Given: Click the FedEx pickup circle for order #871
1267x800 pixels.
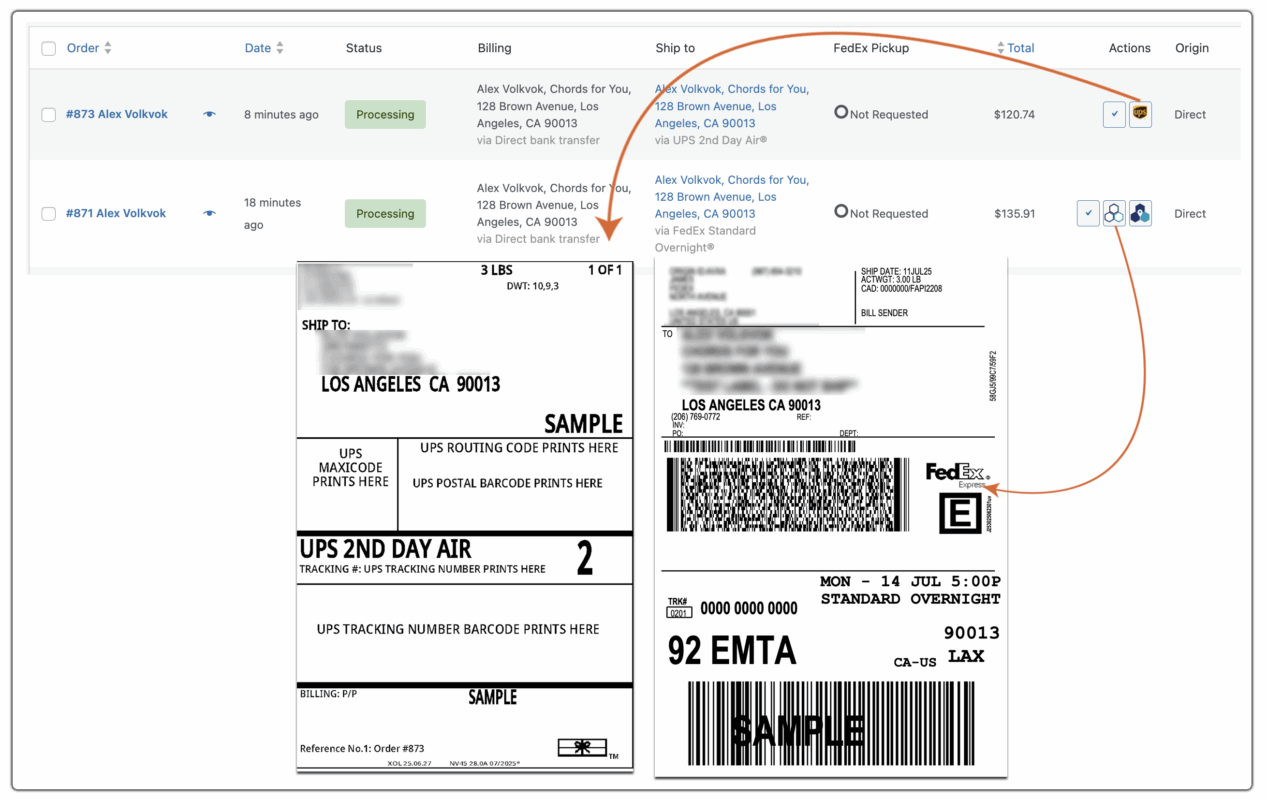Looking at the screenshot, I should click(x=841, y=212).
